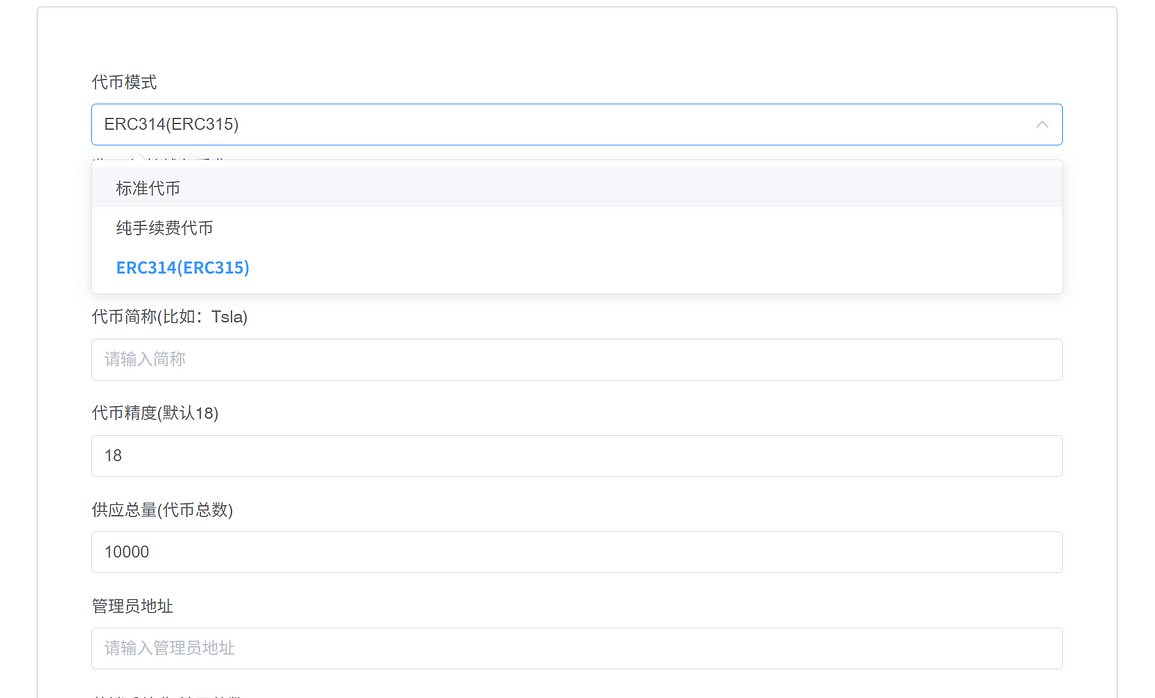Click the partially visible label below the 管理员地址 field
The height and width of the screenshot is (698, 1155).
(x=166, y=694)
